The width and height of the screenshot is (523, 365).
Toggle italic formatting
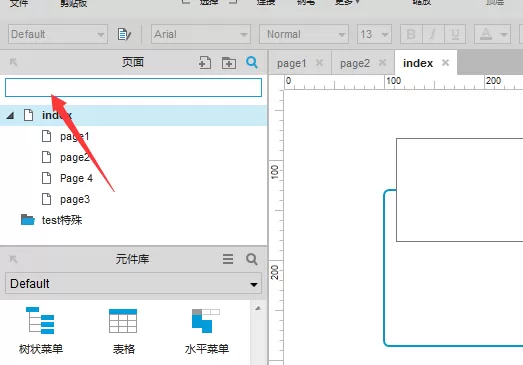coord(433,34)
